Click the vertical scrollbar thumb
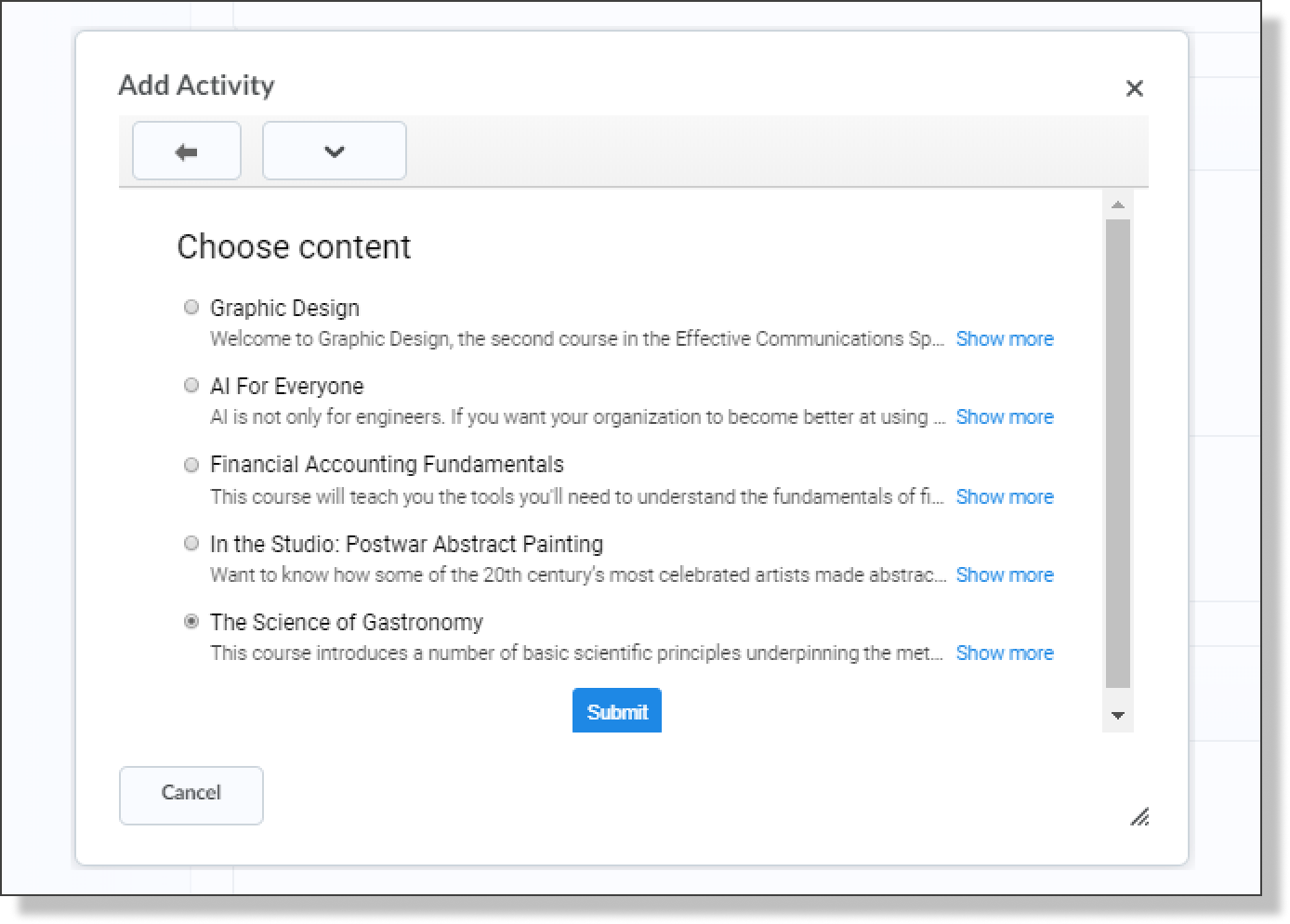Image resolution: width=1290 pixels, height=924 pixels. (x=1118, y=455)
